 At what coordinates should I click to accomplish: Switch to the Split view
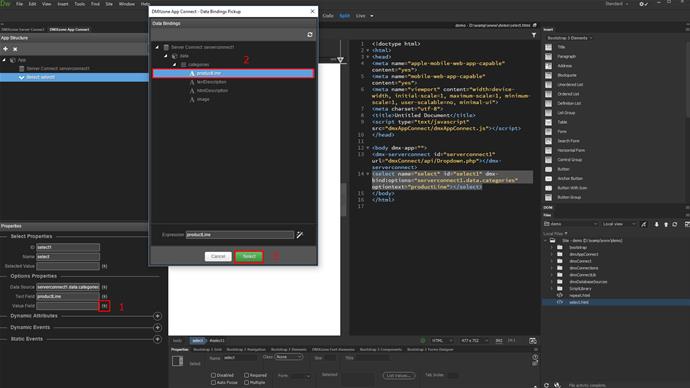pos(345,16)
